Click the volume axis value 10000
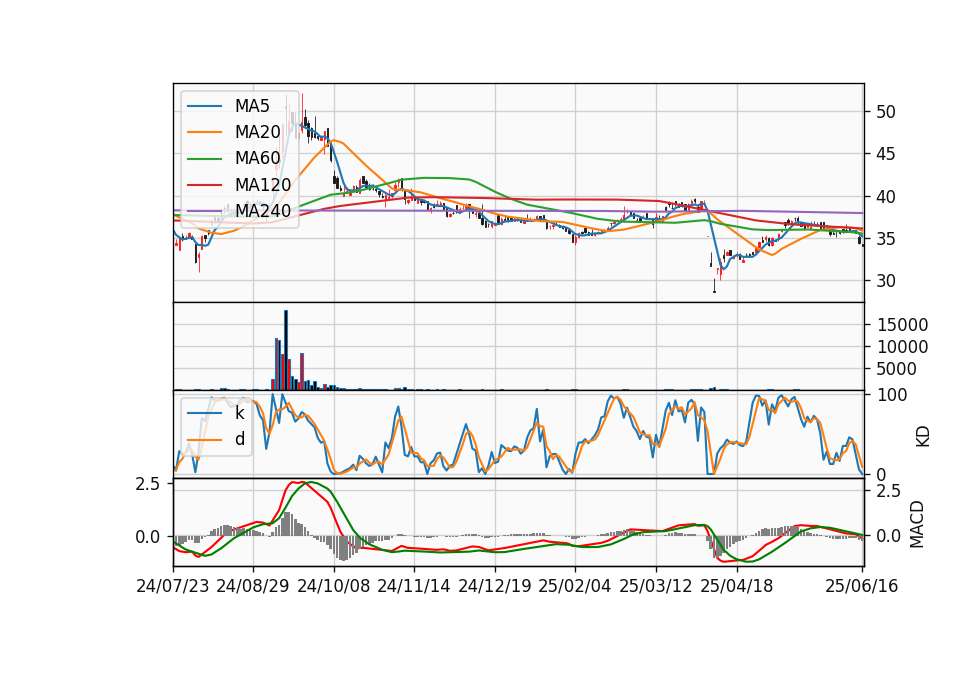Image resolution: width=960 pixels, height=690 pixels. (x=902, y=347)
